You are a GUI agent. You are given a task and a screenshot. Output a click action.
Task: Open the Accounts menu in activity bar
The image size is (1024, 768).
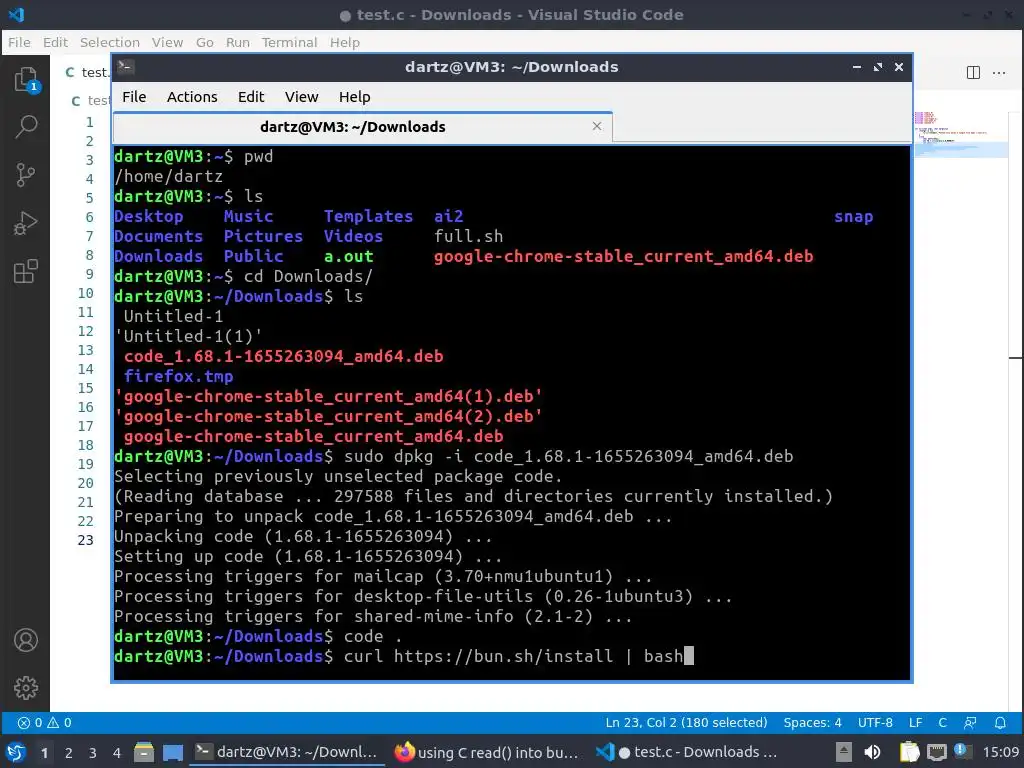pyautogui.click(x=25, y=641)
